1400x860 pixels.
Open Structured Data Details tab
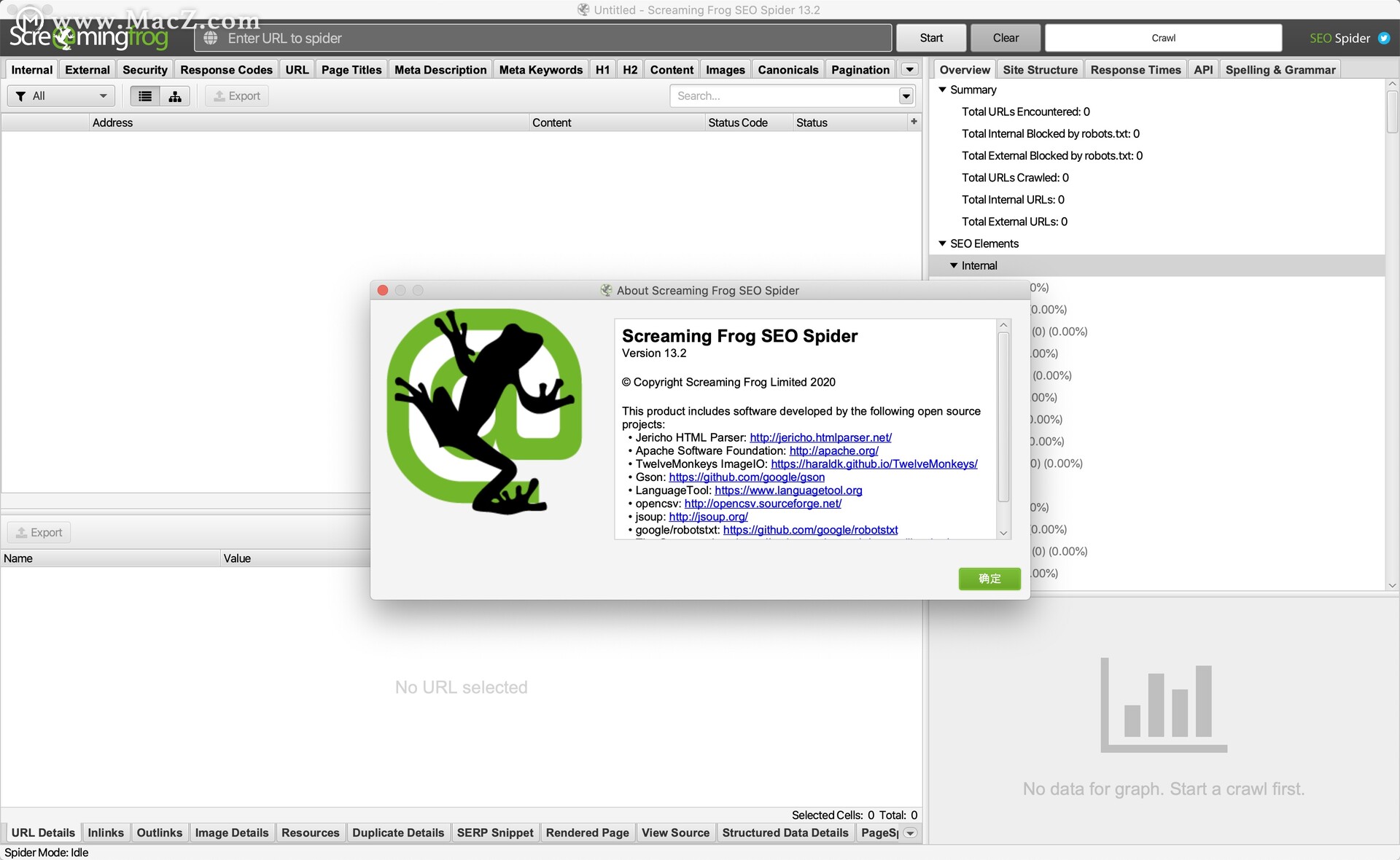coord(785,833)
